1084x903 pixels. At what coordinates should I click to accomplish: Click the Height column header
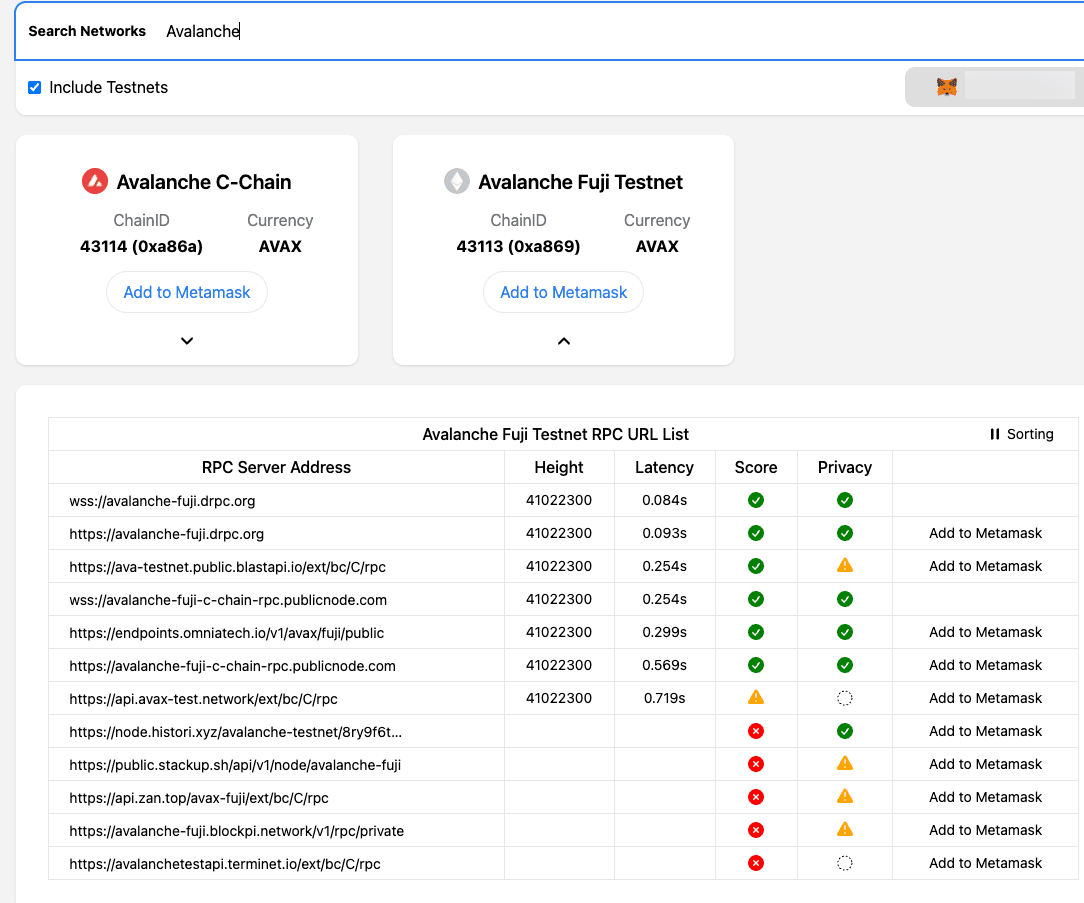click(559, 467)
